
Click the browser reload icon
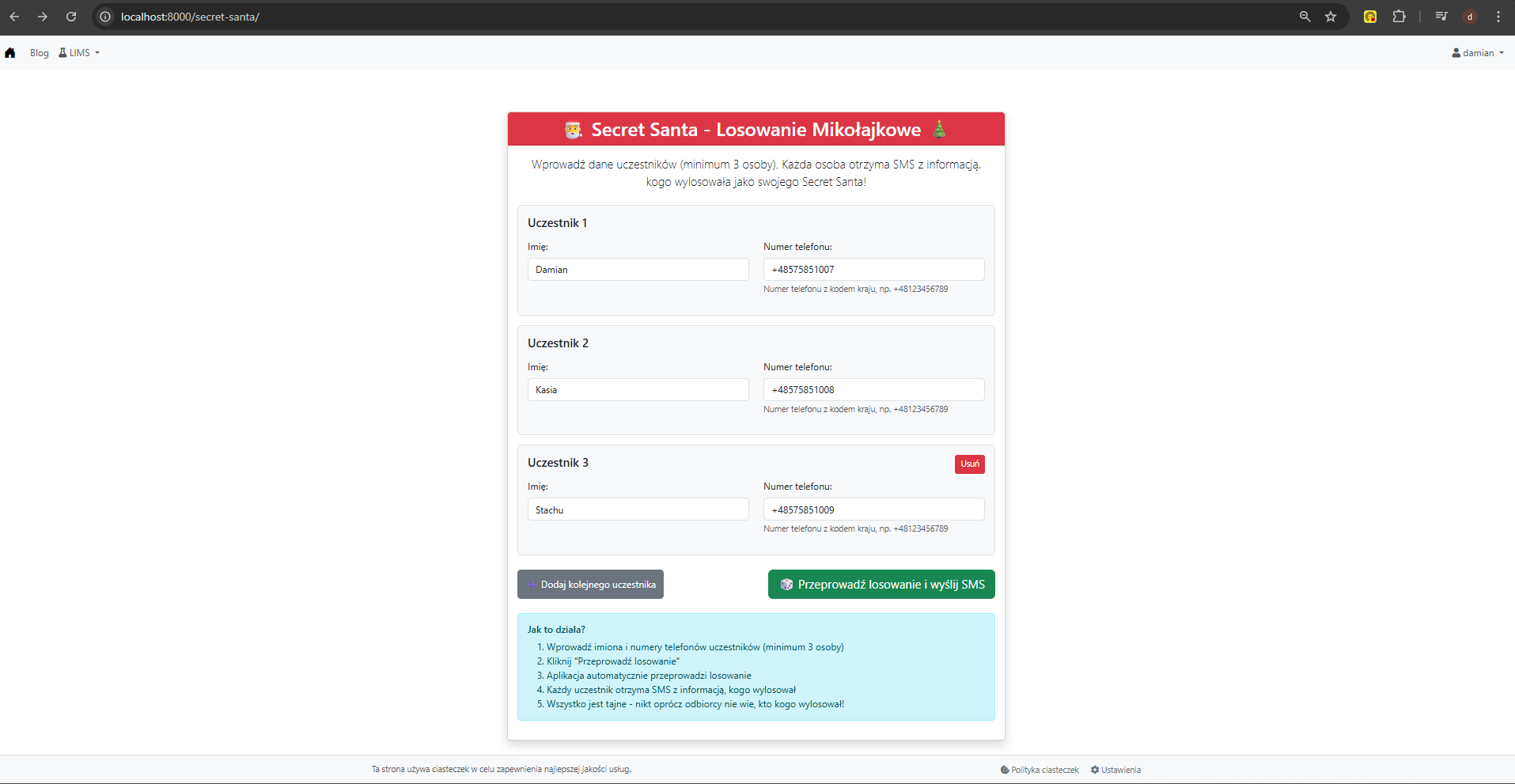click(71, 17)
